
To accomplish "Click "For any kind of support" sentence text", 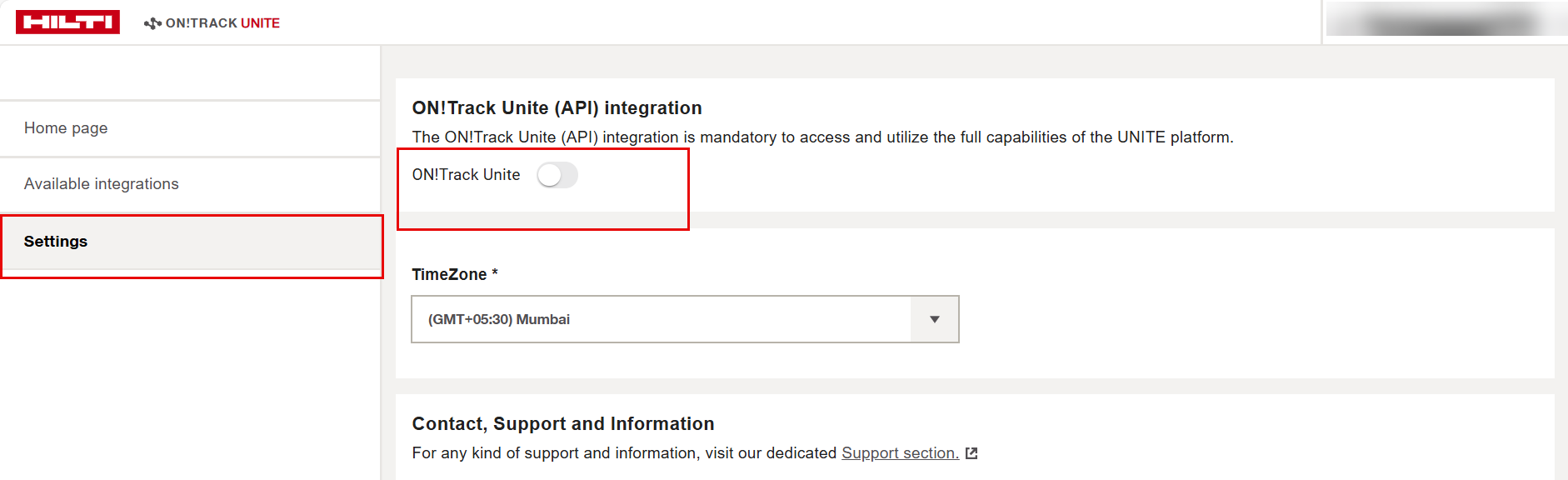I will [x=625, y=453].
